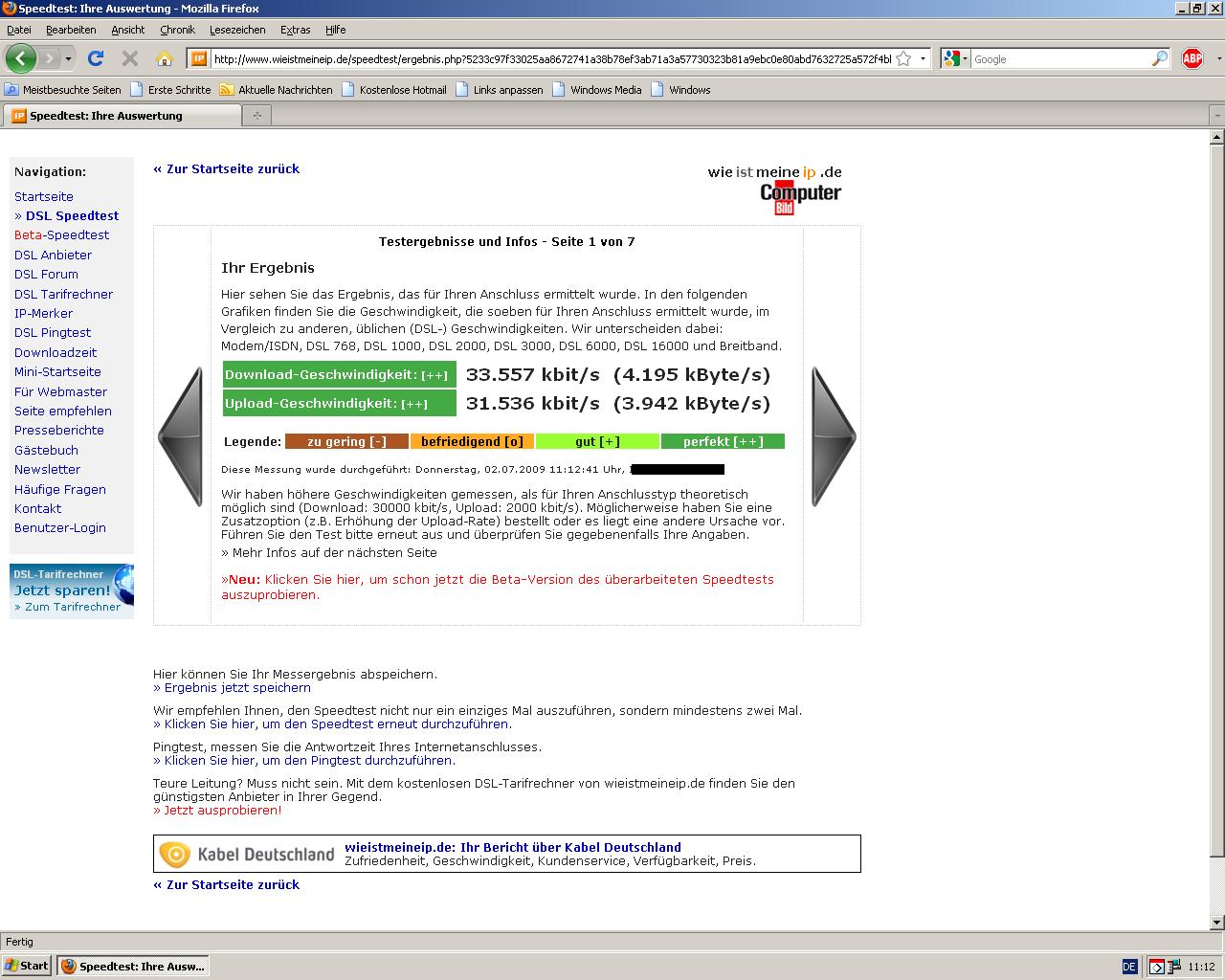The width and height of the screenshot is (1225, 980).
Task: Open the search engine selector dropdown
Action: point(955,58)
